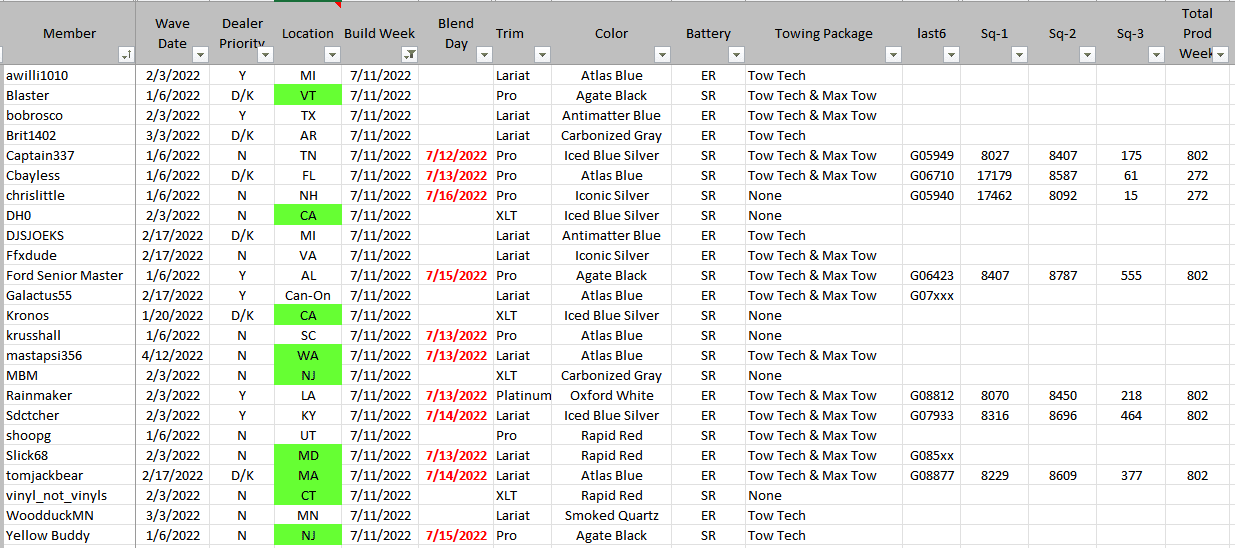
Task: Open the active Build Week filter icon
Action: 410,55
